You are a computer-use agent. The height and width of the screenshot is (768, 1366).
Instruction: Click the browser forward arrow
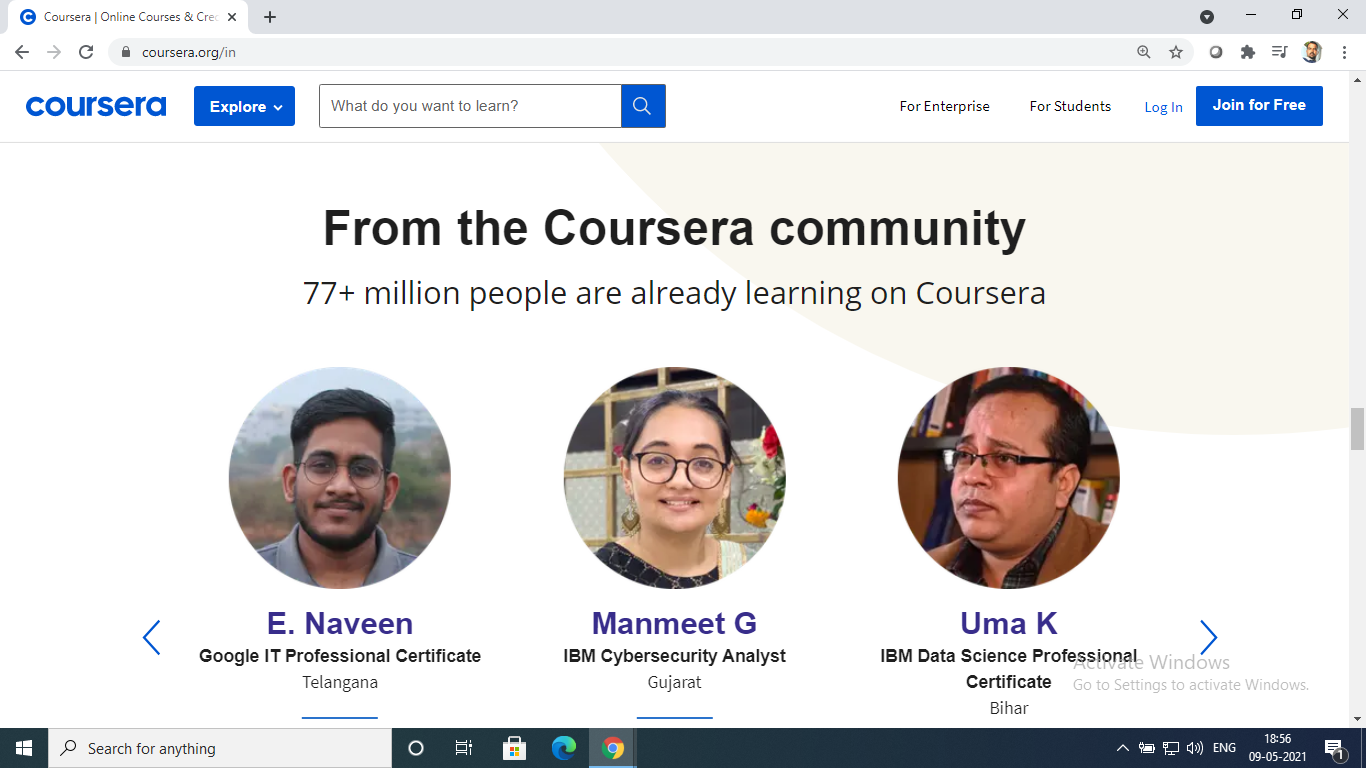[x=54, y=52]
